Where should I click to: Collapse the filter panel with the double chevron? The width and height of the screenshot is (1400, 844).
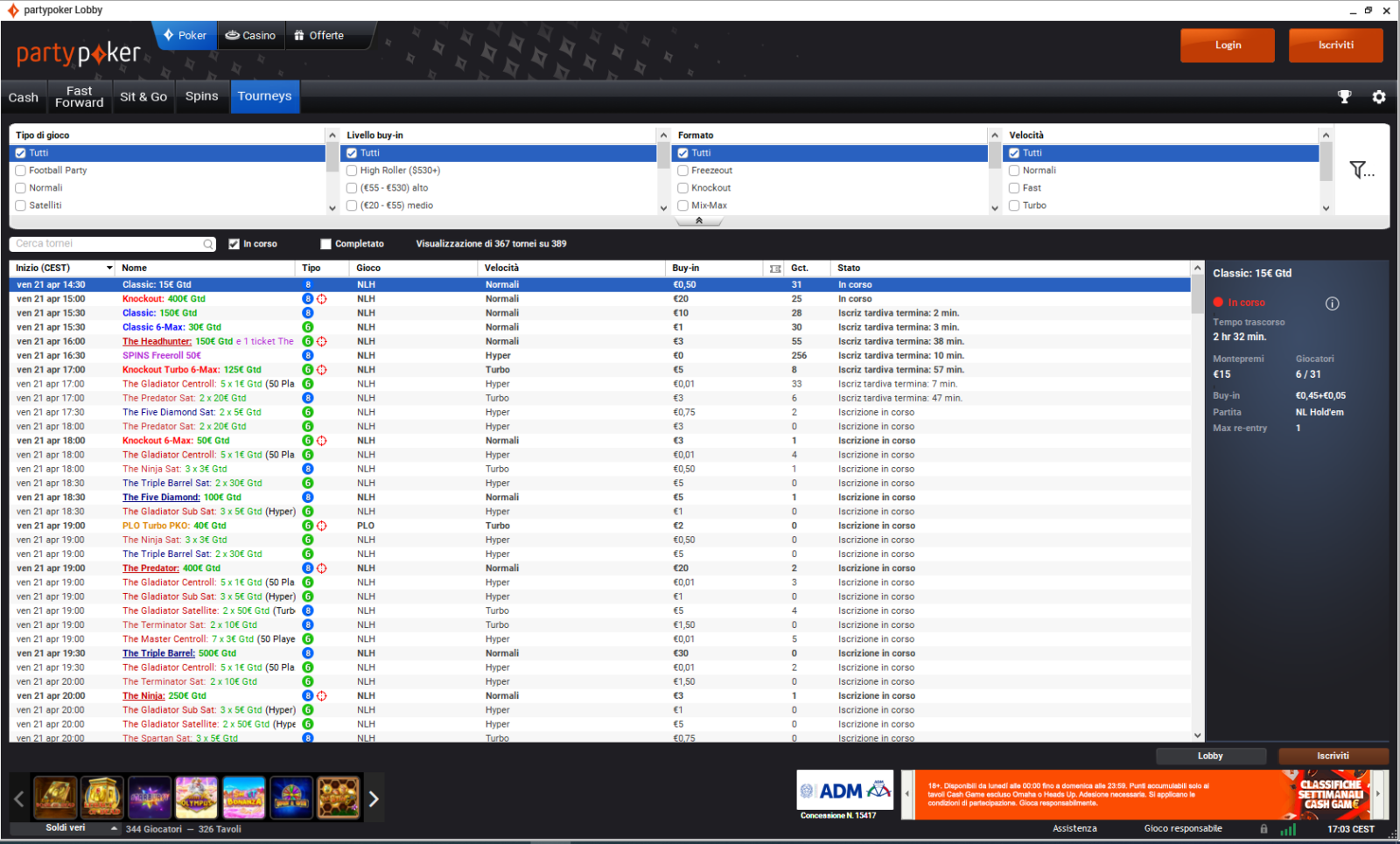699,221
